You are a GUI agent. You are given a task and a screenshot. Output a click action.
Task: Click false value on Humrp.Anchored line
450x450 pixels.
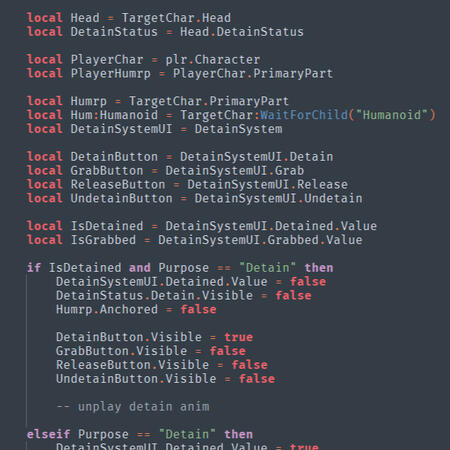(x=198, y=309)
